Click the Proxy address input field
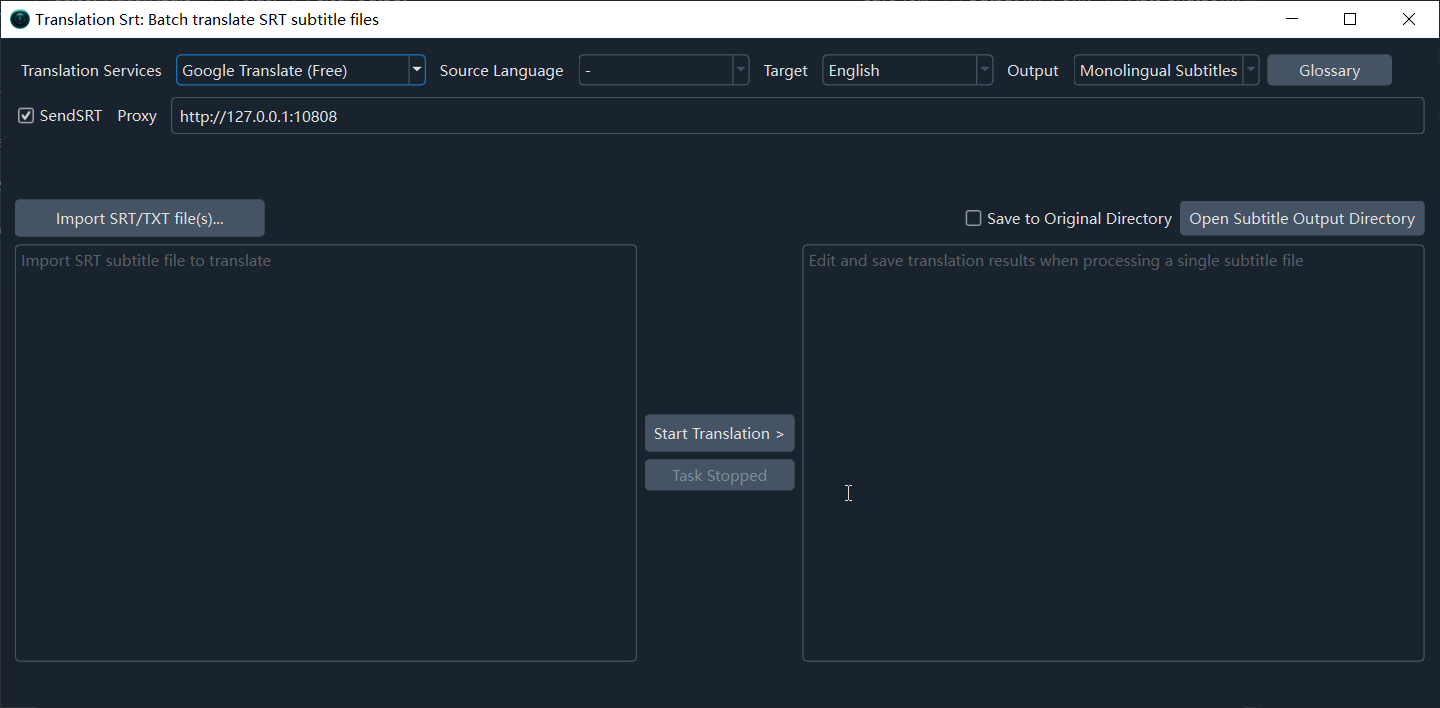 tap(797, 116)
